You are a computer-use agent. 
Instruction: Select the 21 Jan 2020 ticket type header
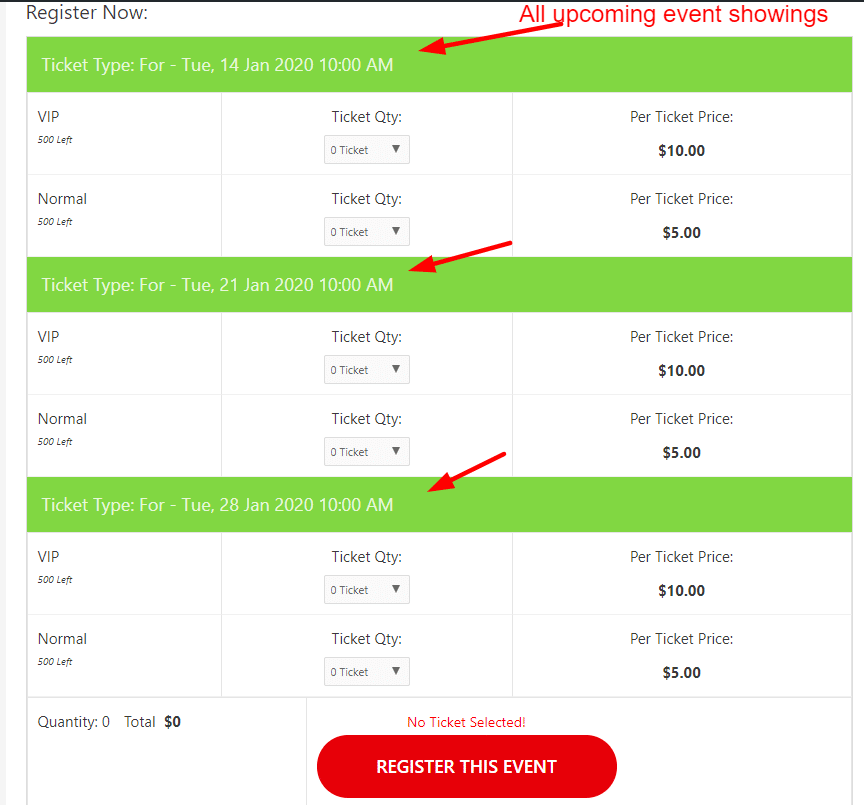439,284
